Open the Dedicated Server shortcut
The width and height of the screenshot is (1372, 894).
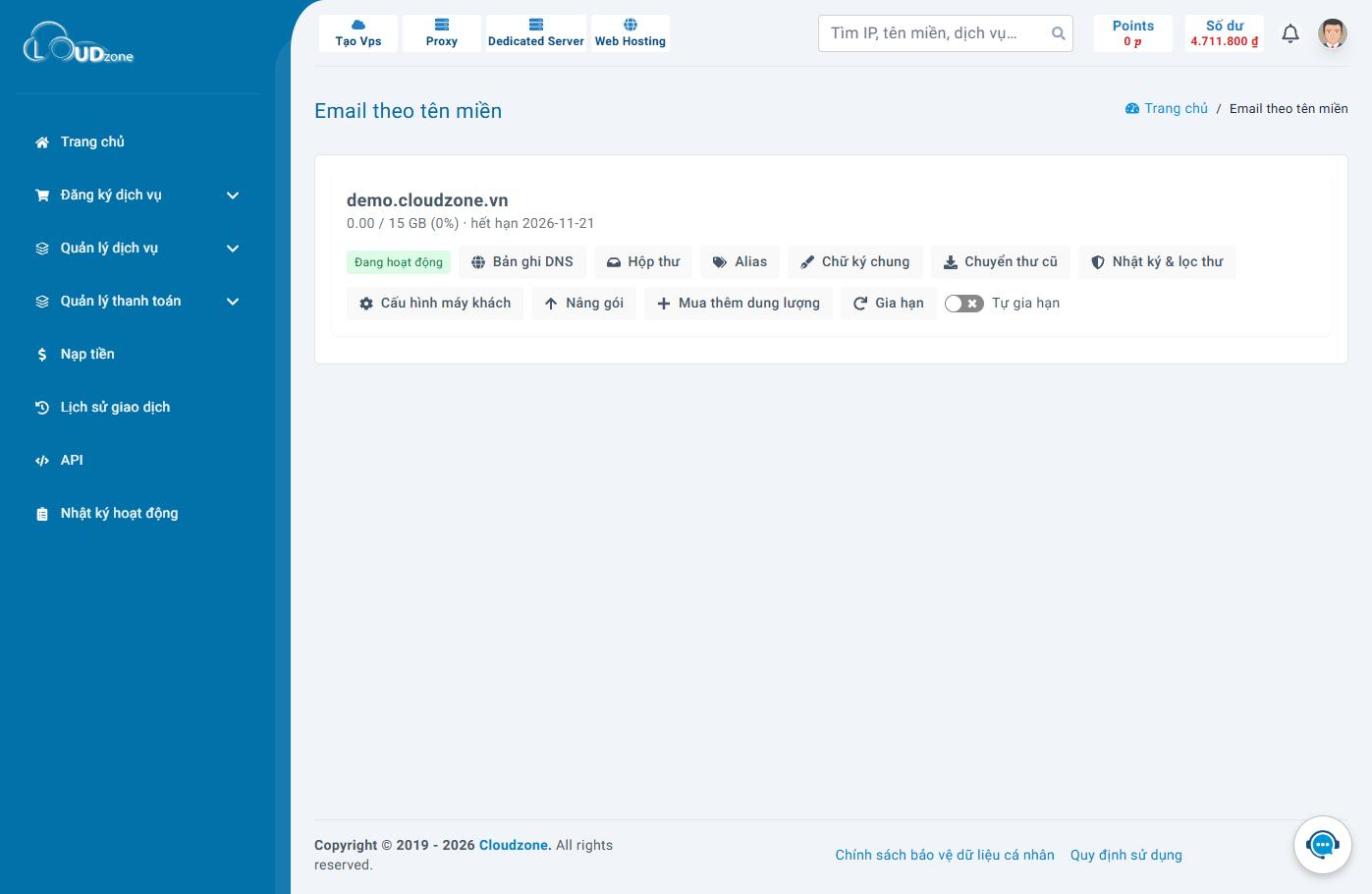(x=536, y=33)
